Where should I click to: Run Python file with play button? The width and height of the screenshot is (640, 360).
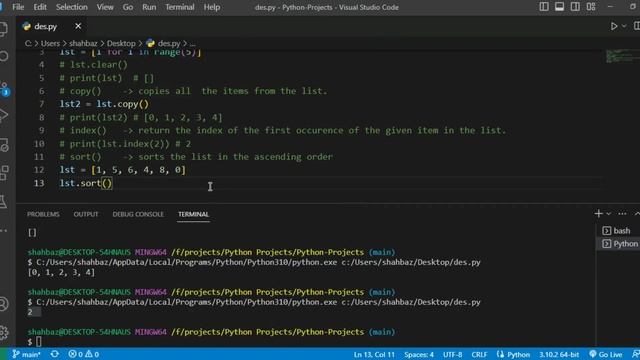coord(614,26)
